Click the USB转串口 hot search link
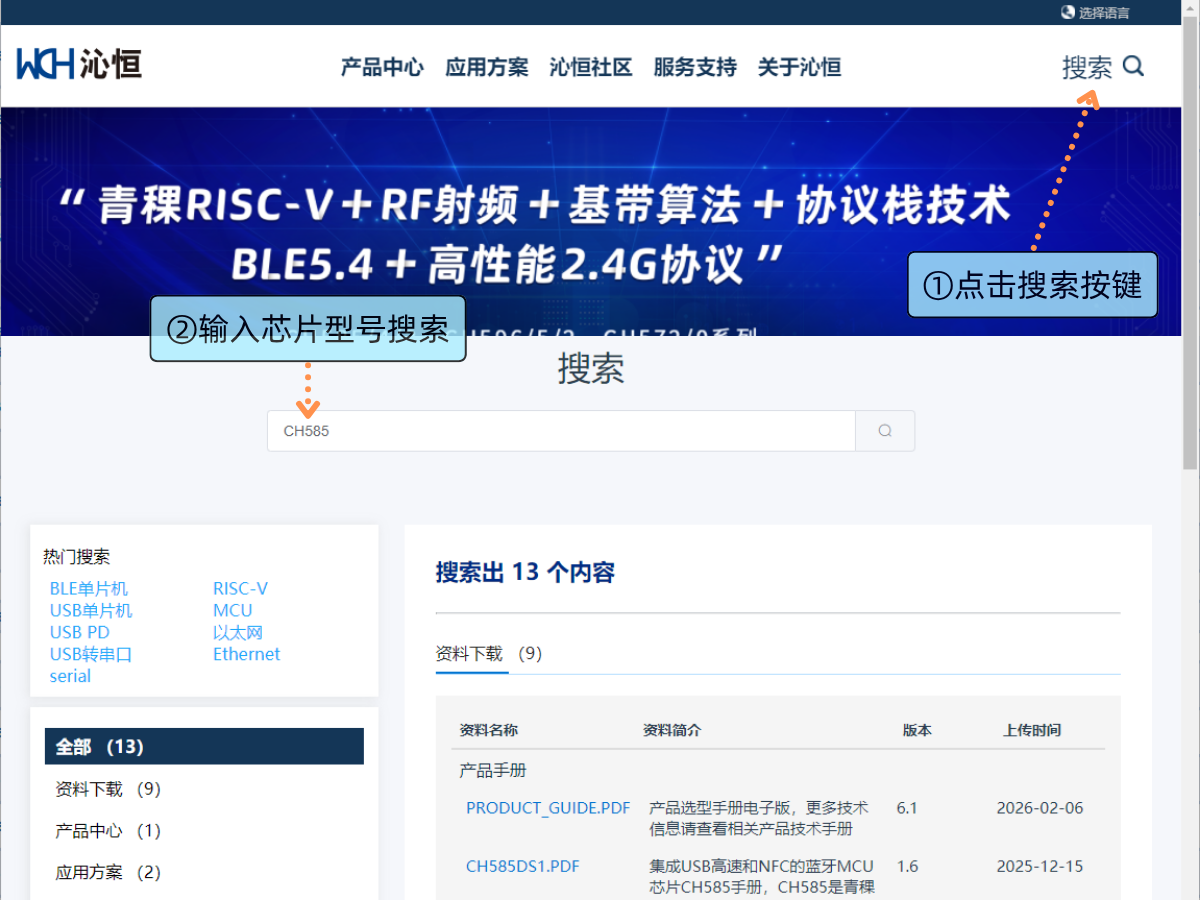The height and width of the screenshot is (900, 1200). (x=91, y=654)
